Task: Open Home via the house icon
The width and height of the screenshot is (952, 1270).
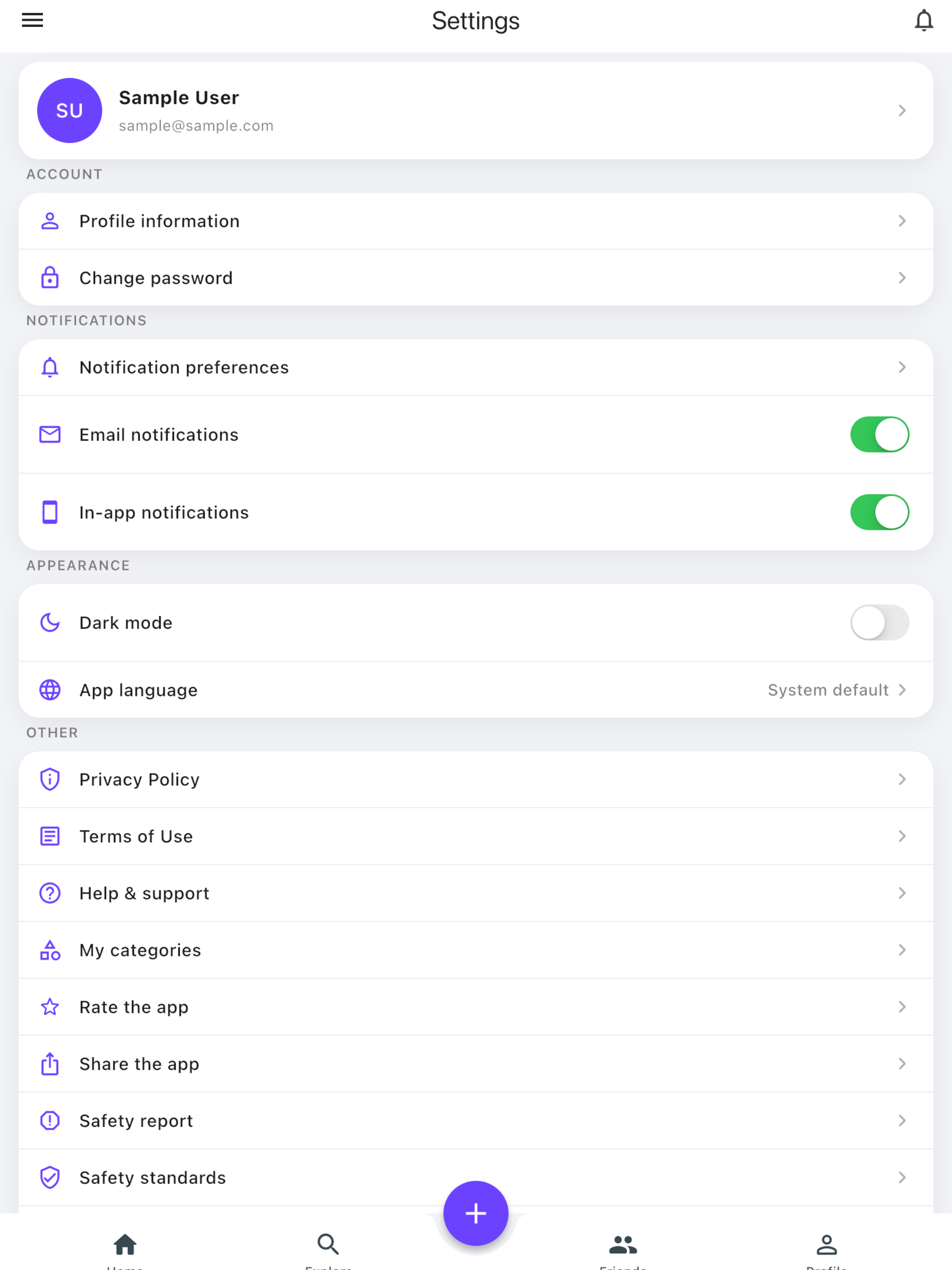Action: [125, 1244]
